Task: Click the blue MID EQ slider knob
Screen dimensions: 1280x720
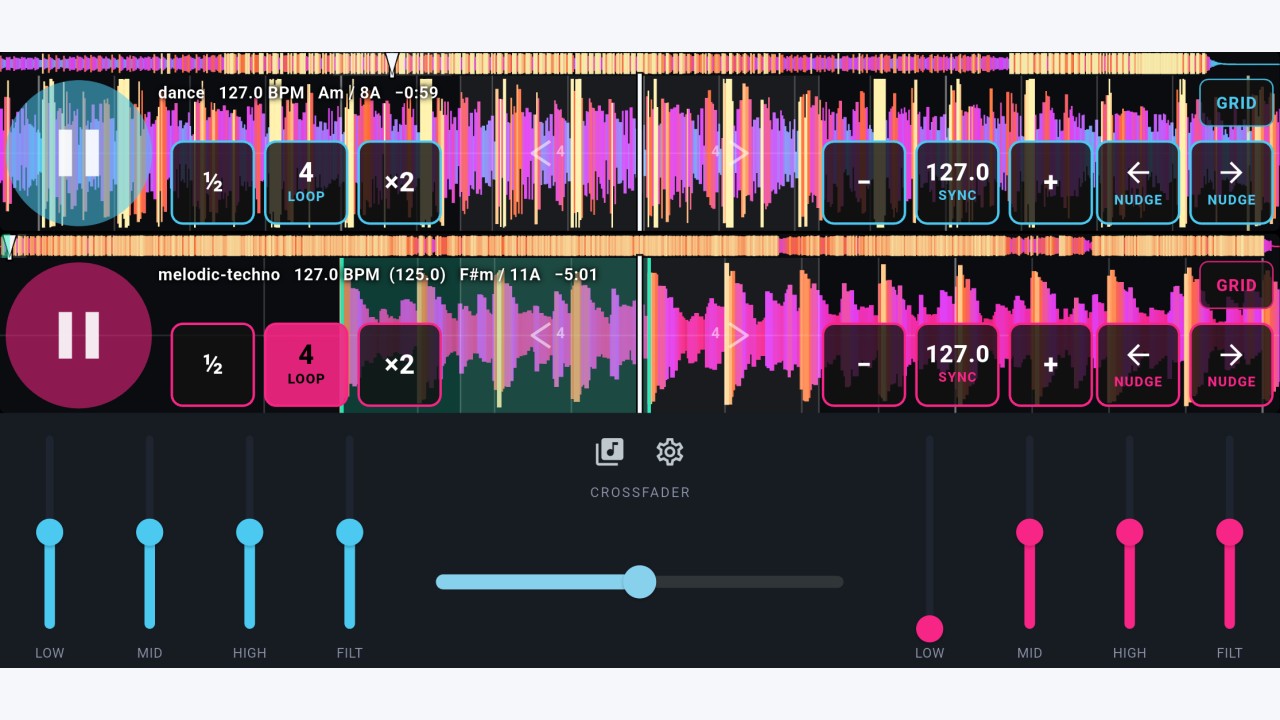Action: 150,532
